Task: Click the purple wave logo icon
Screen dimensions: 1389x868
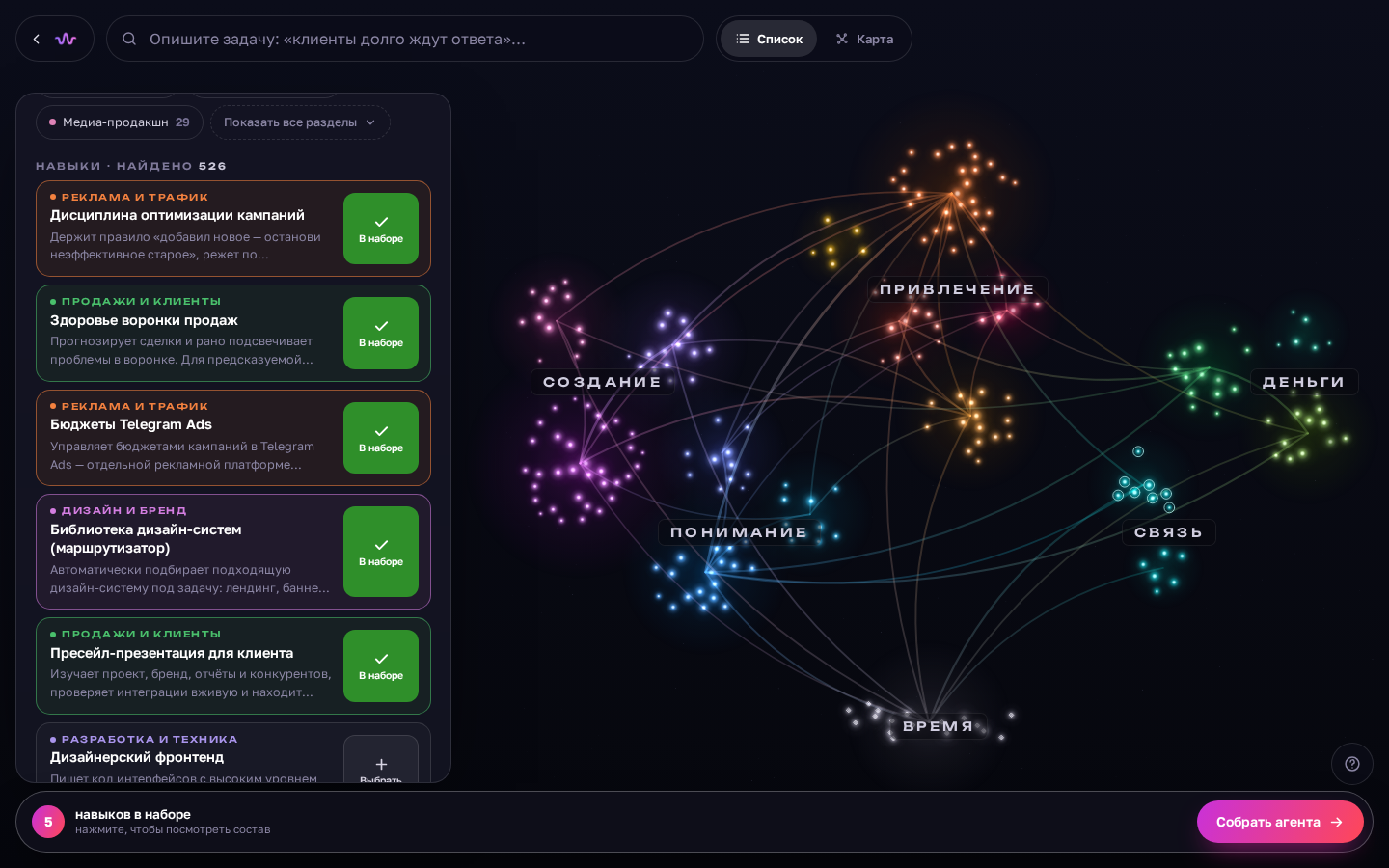Action: tap(66, 40)
